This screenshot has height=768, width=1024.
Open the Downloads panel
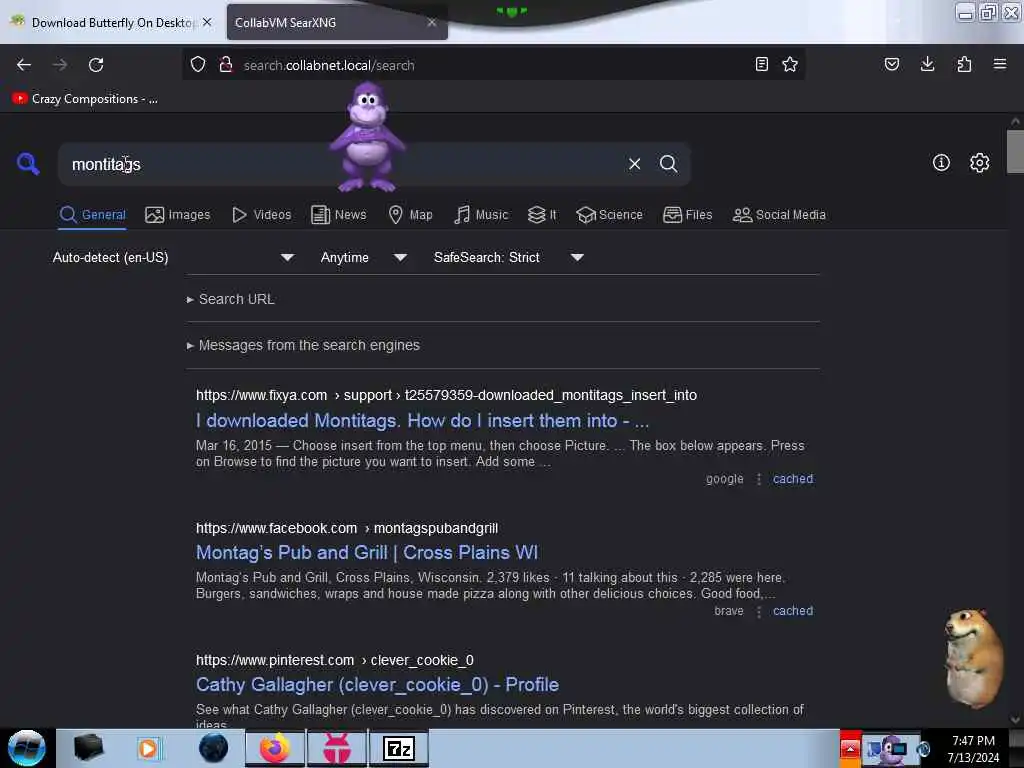click(927, 64)
